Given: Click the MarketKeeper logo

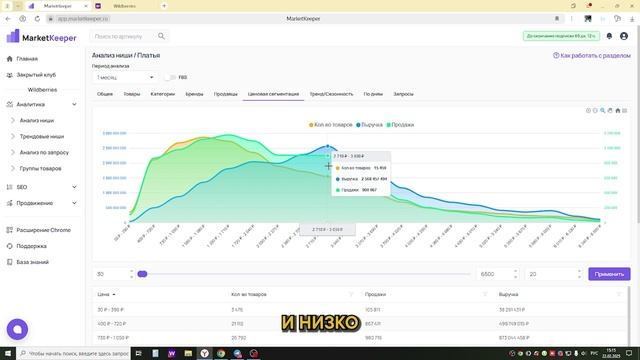Looking at the screenshot, I should [42, 37].
